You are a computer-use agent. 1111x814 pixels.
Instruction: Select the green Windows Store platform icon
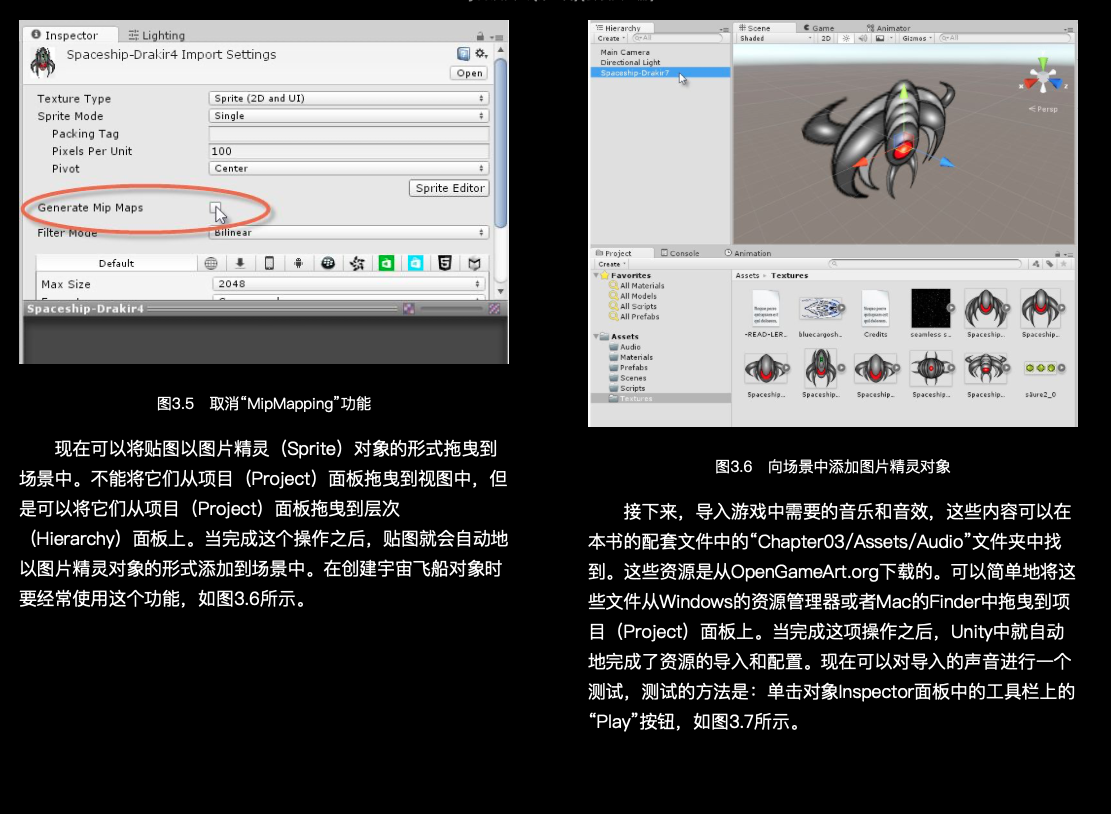click(x=386, y=264)
